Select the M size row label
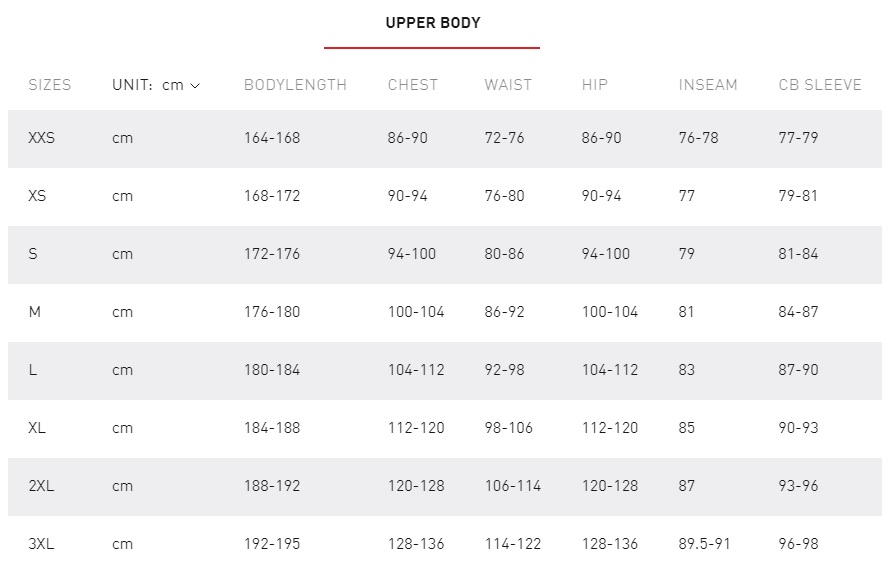The height and width of the screenshot is (581, 896). coord(35,312)
